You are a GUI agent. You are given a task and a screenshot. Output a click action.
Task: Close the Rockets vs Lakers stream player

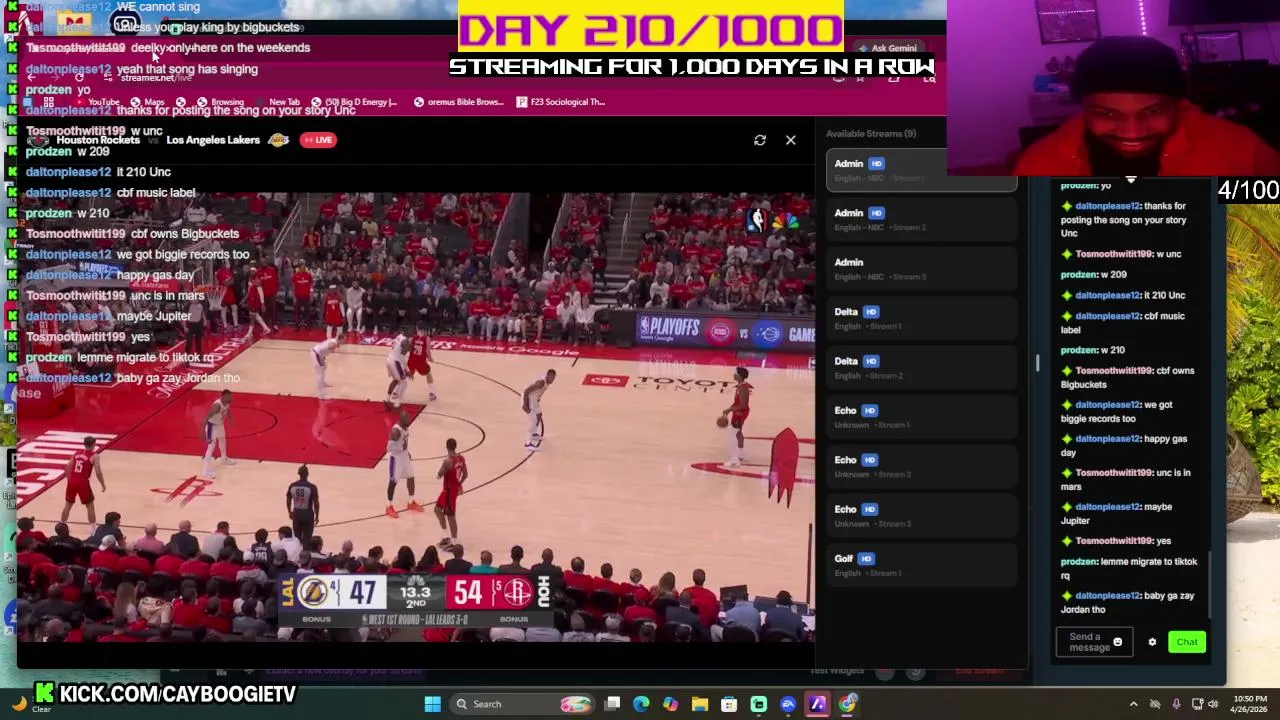(791, 140)
